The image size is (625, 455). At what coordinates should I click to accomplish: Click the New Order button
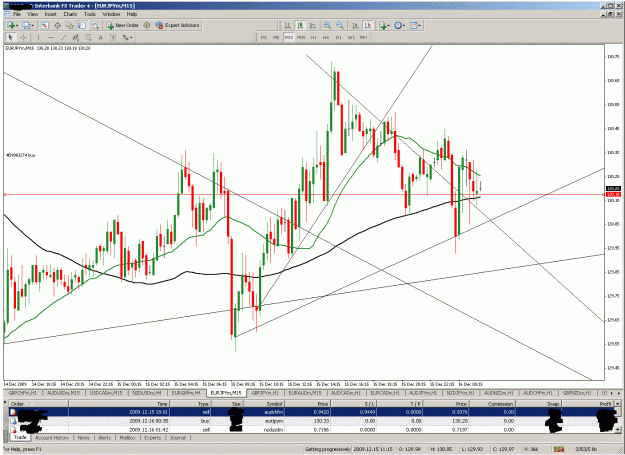pos(123,25)
